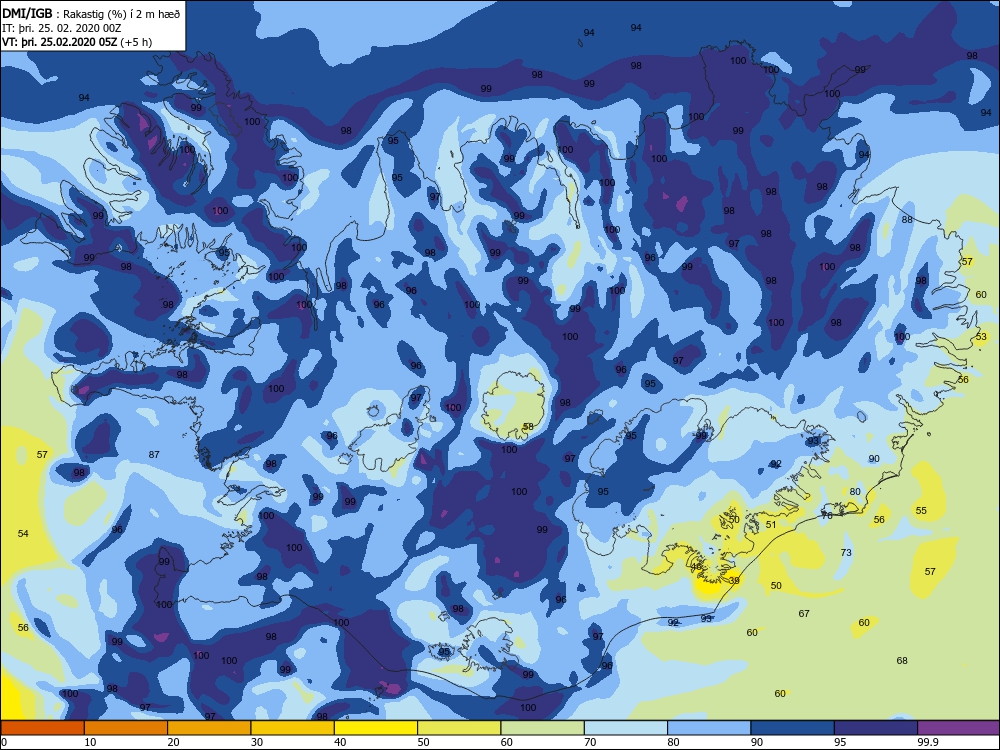
Task: Click the 'VT: þri. 25.02.2020 05Z (+5 h)' line
Action: click(x=77, y=42)
